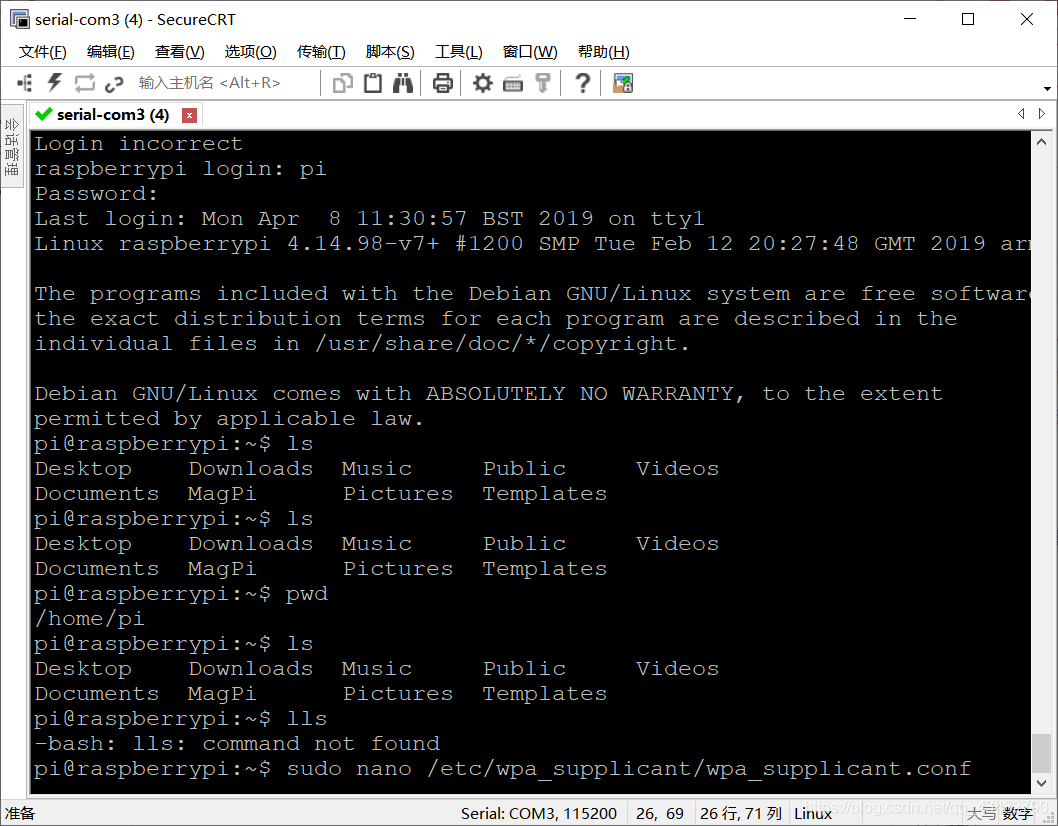1058x826 pixels.
Task: Open Session Manager toolbar icon
Action: coord(25,83)
